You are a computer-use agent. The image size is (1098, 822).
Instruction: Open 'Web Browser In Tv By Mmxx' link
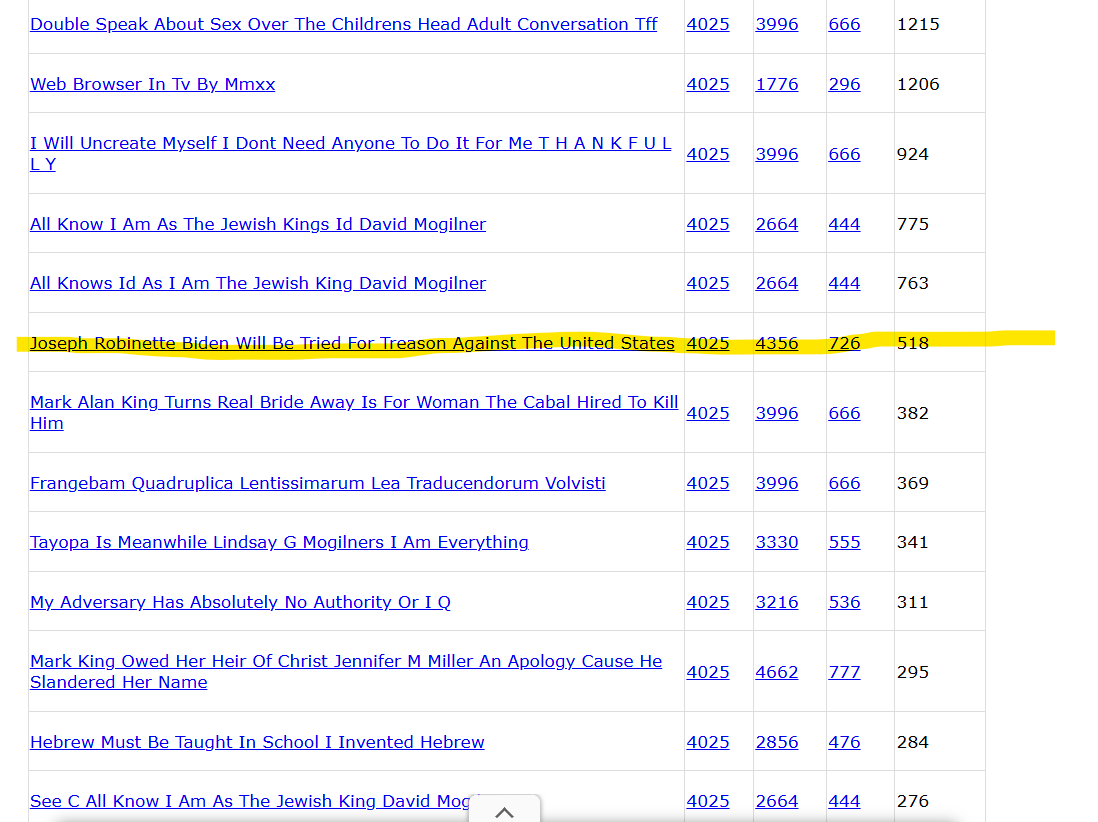[153, 84]
